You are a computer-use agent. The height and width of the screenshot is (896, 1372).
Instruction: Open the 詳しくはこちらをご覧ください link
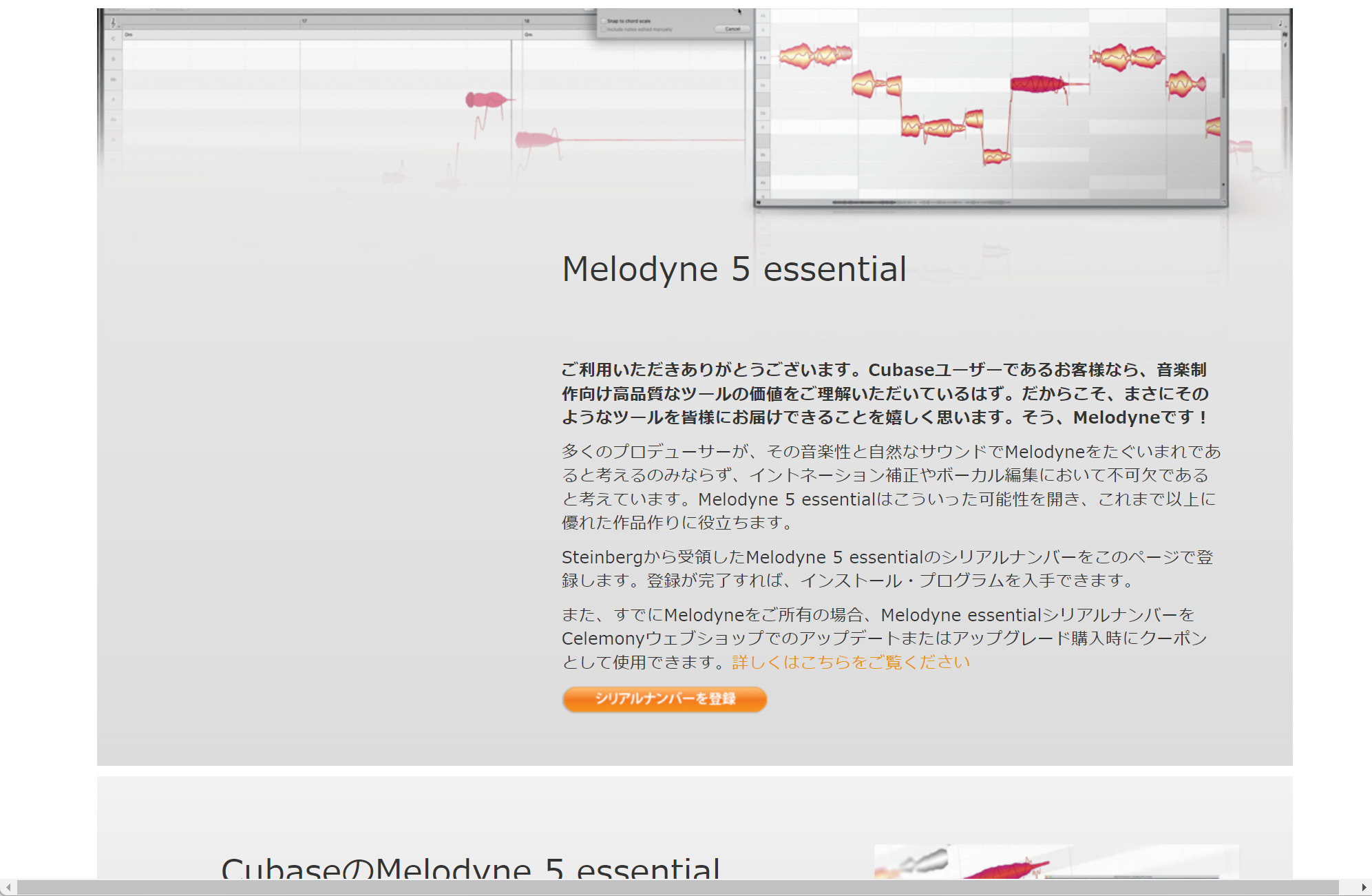click(851, 663)
